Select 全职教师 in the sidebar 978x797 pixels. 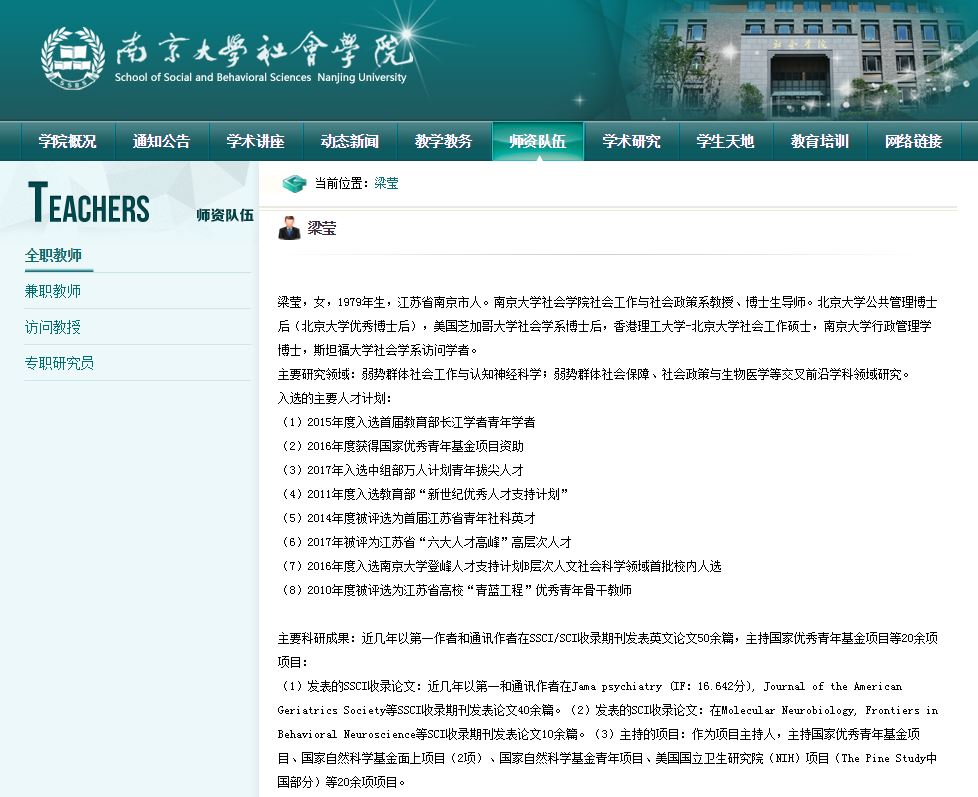click(53, 255)
